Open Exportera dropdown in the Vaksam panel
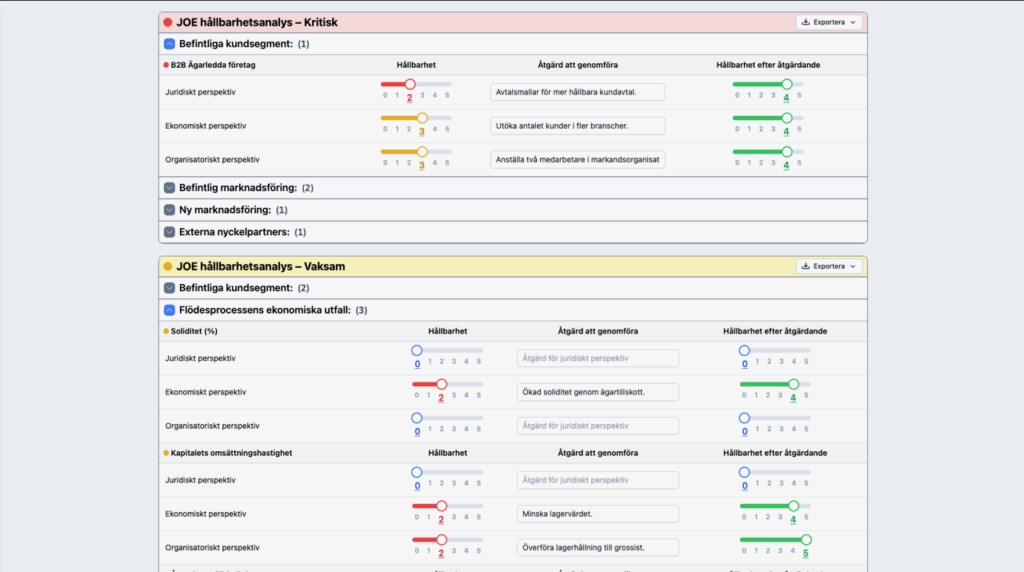 (829, 266)
